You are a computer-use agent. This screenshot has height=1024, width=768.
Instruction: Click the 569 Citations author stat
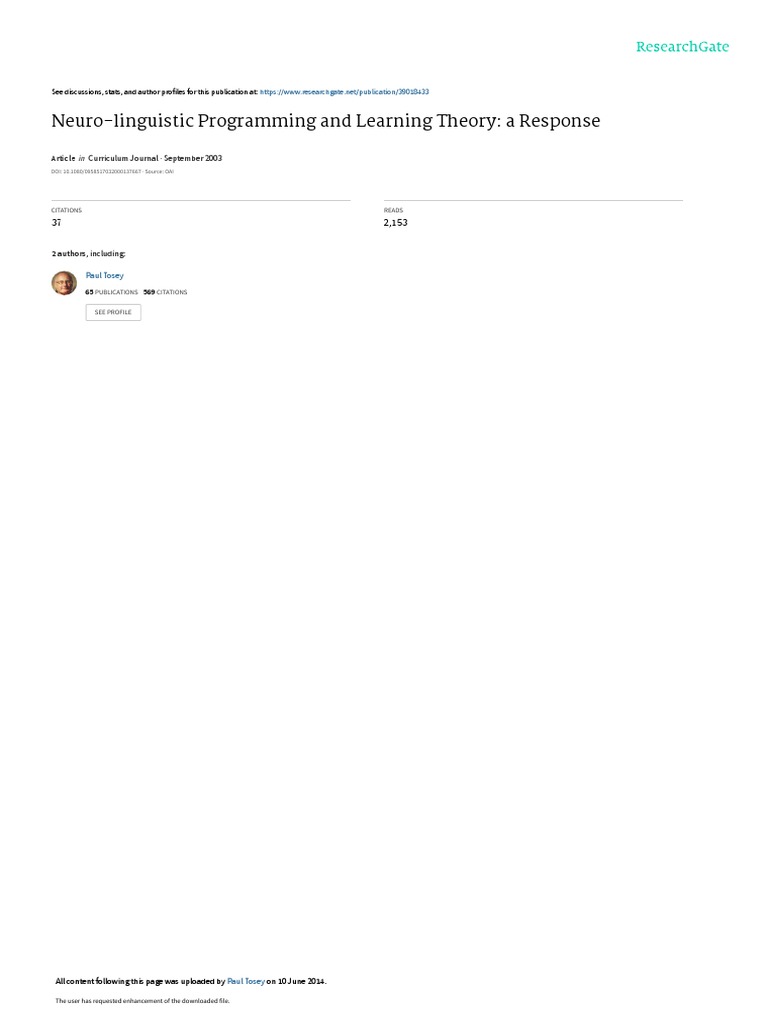[x=165, y=292]
